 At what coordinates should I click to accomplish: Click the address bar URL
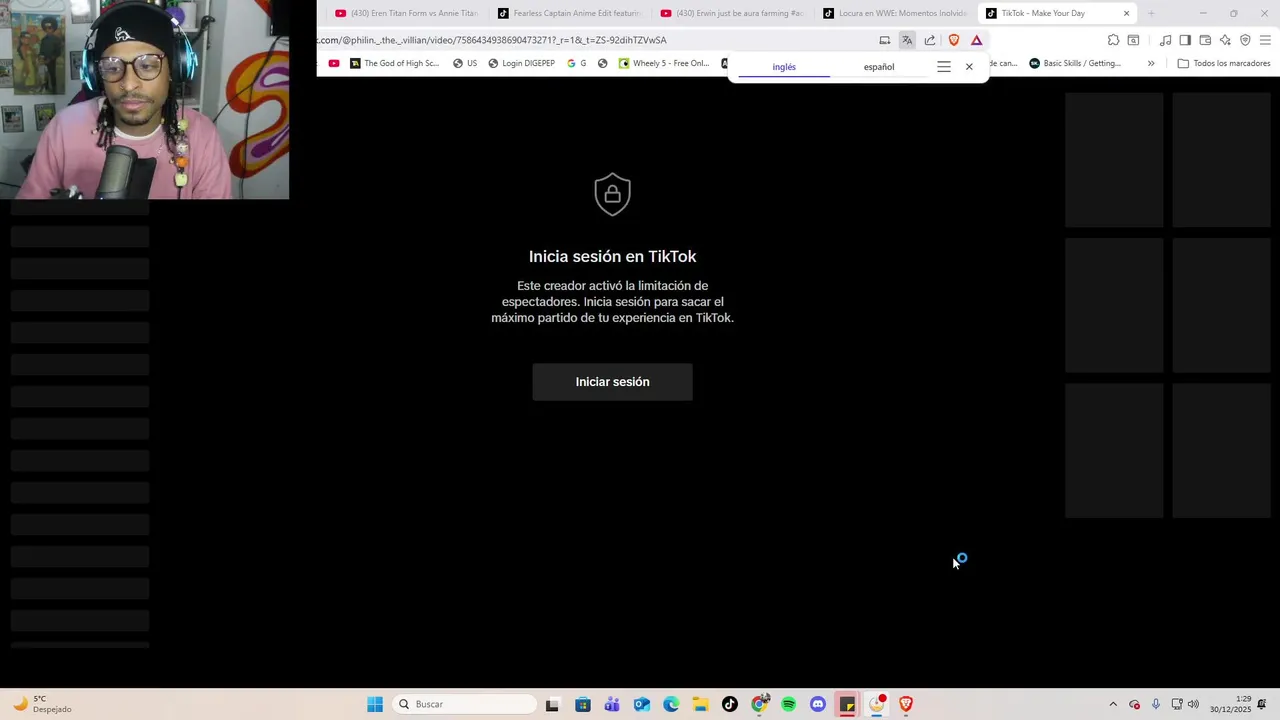coord(491,40)
